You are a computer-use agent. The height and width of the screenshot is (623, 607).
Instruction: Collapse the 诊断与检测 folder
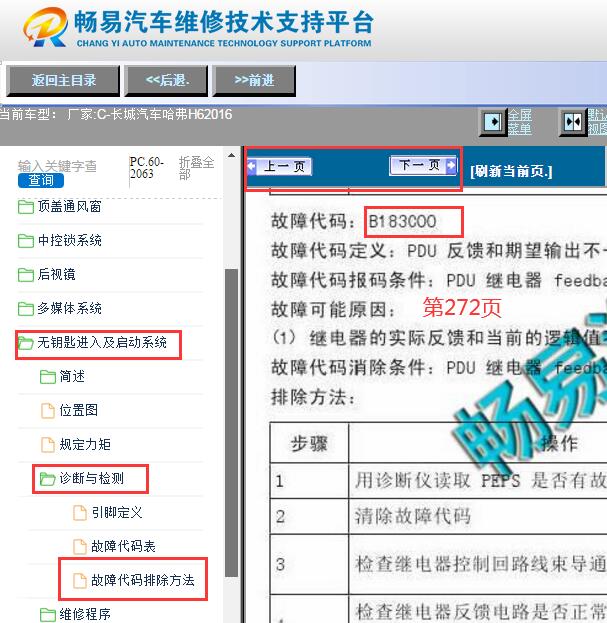[91, 478]
